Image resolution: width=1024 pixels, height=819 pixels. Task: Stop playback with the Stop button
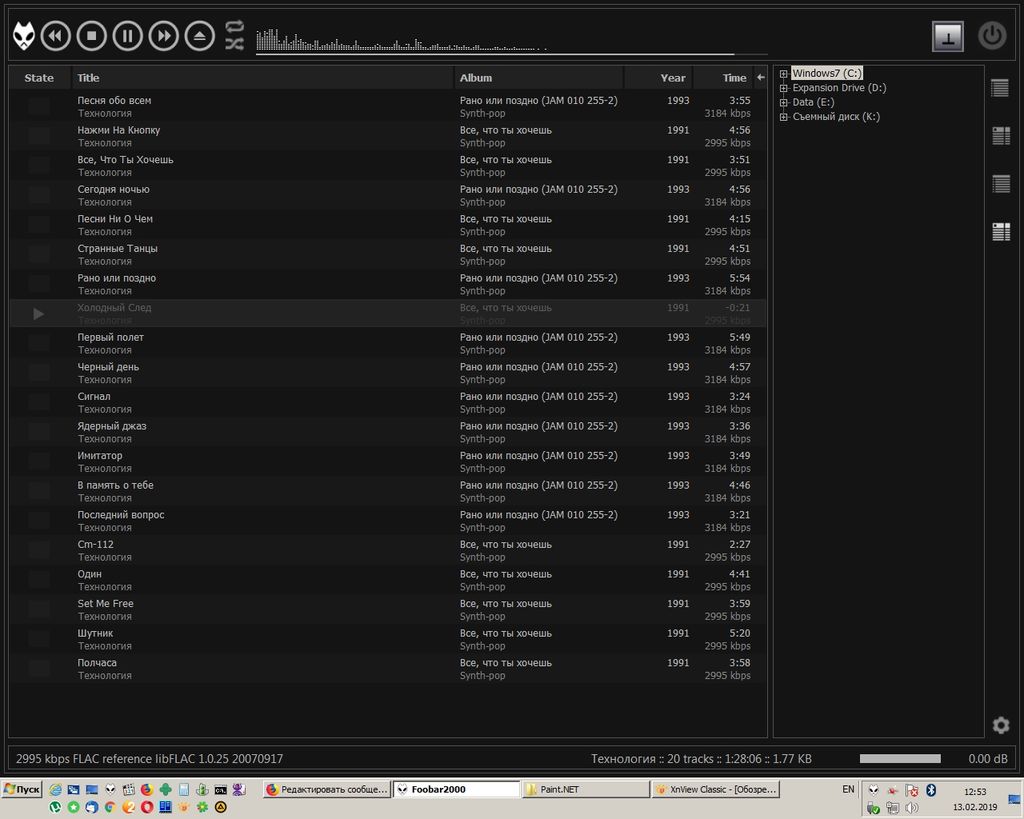point(91,35)
